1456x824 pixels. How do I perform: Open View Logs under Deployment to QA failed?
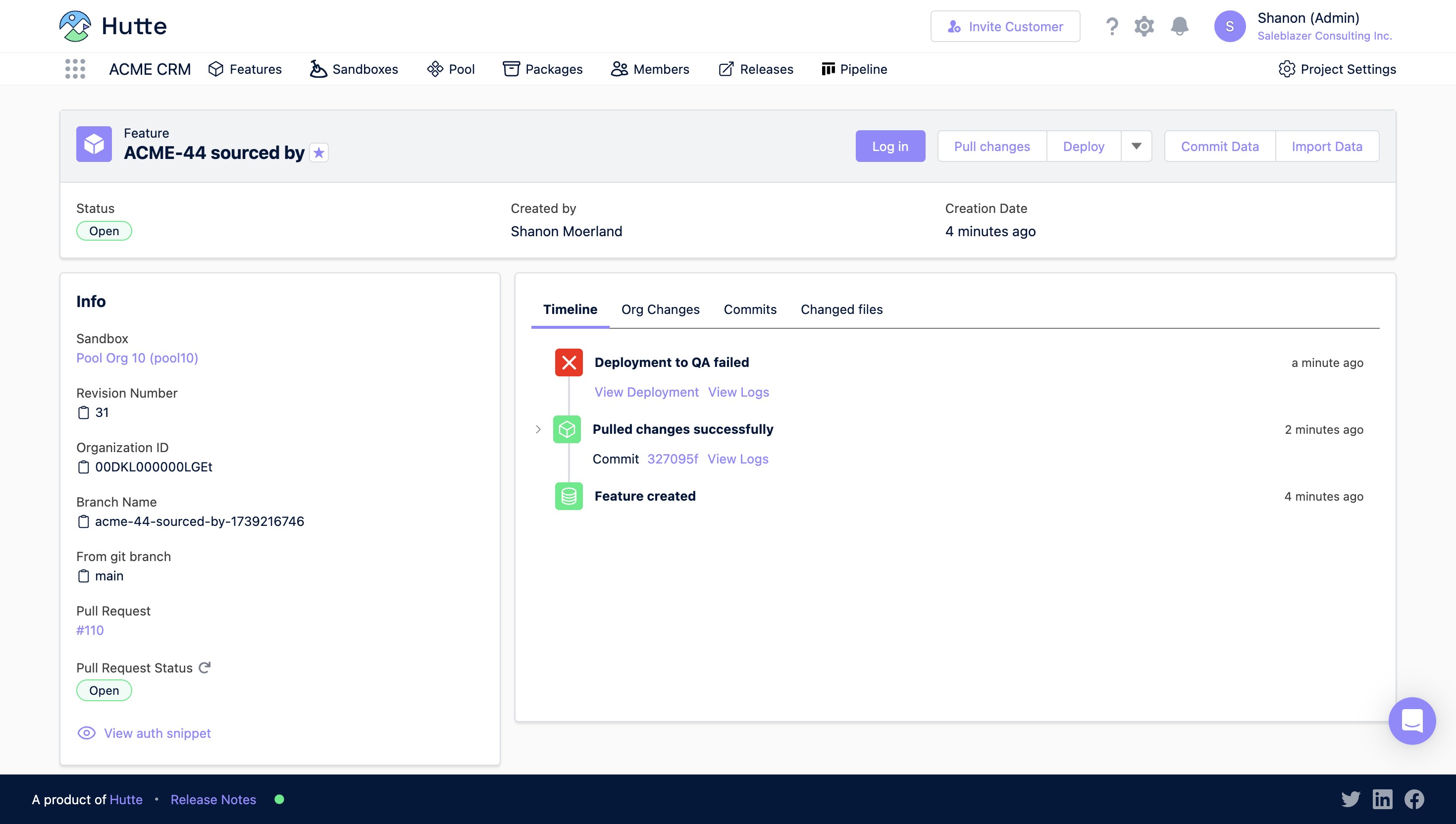[x=738, y=392]
